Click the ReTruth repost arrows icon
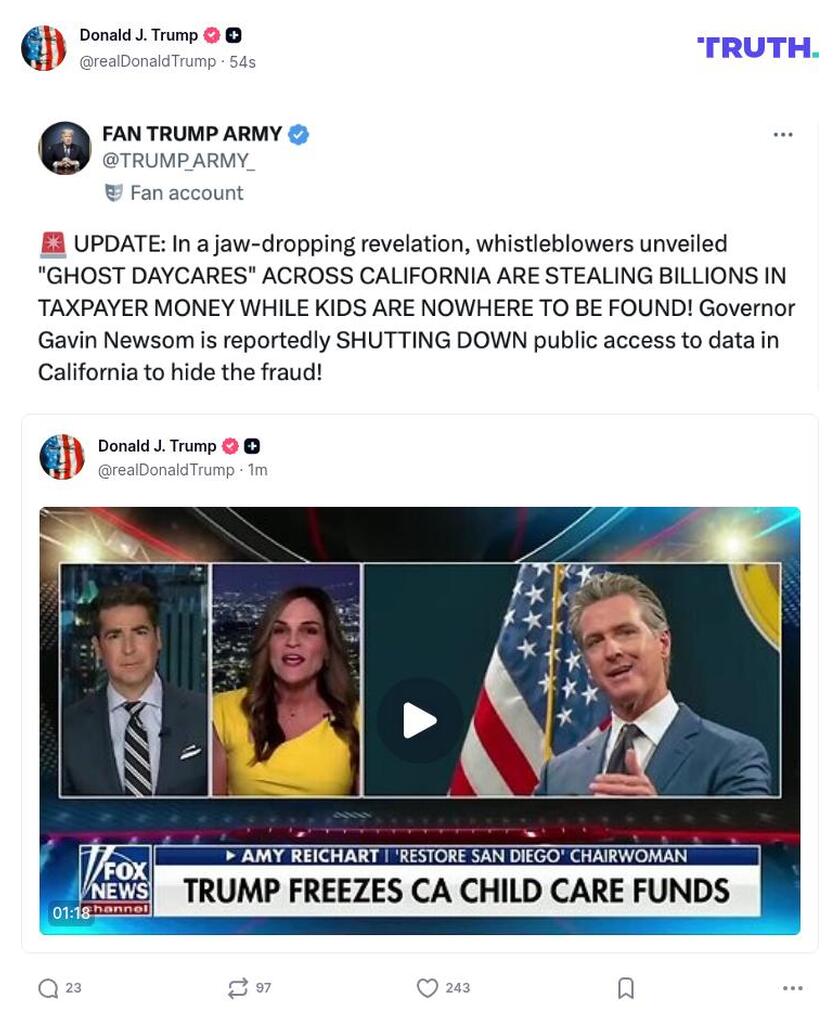Screen dimensions: 840x1031 point(237,988)
